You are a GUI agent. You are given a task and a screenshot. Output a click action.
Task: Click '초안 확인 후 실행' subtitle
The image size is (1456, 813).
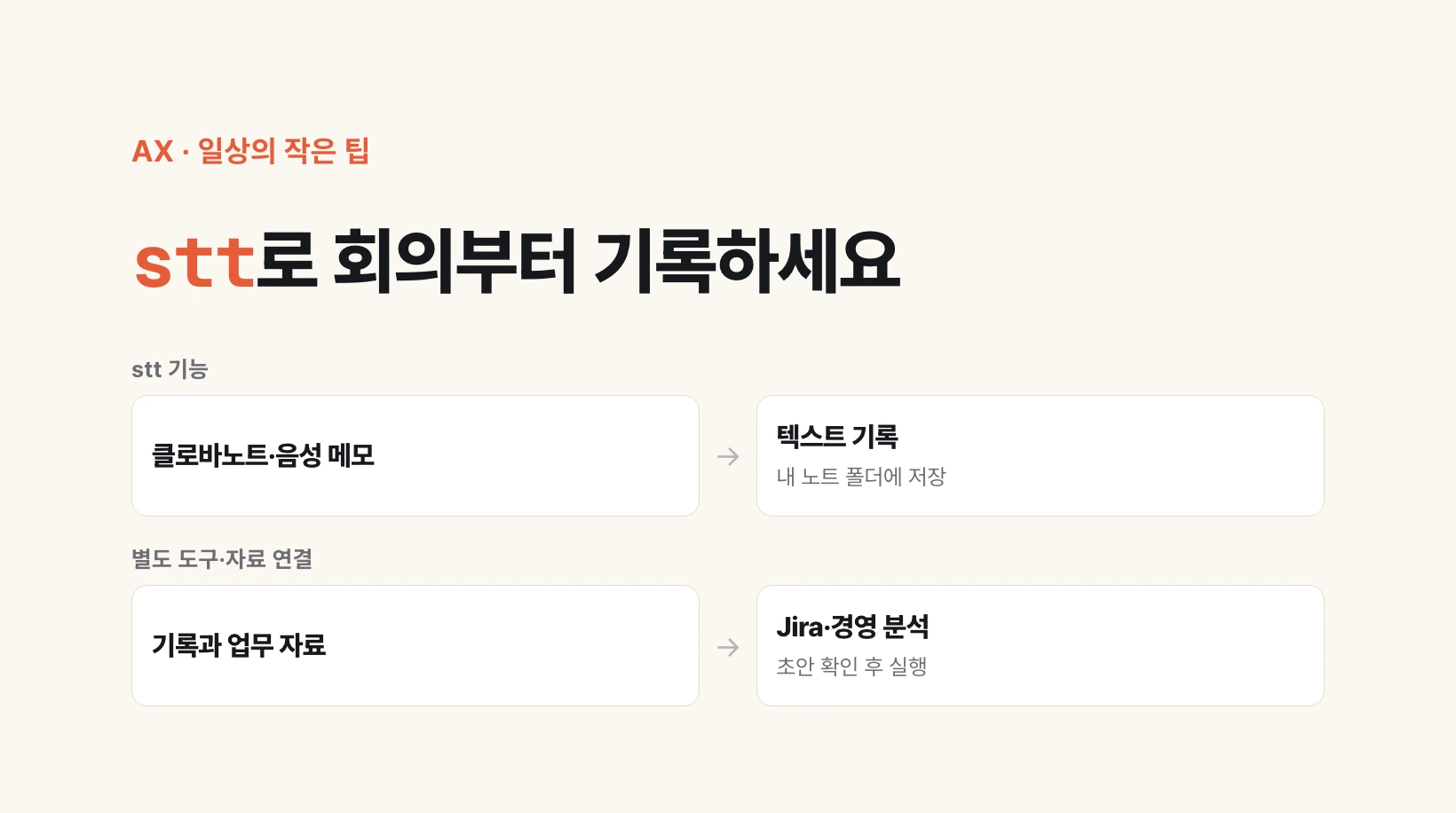pyautogui.click(x=851, y=667)
